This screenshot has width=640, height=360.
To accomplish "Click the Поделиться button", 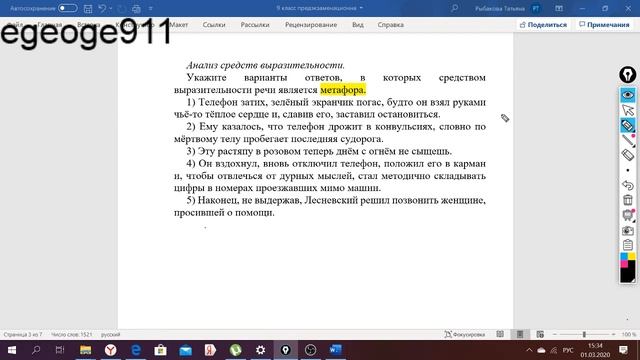I will [543, 25].
